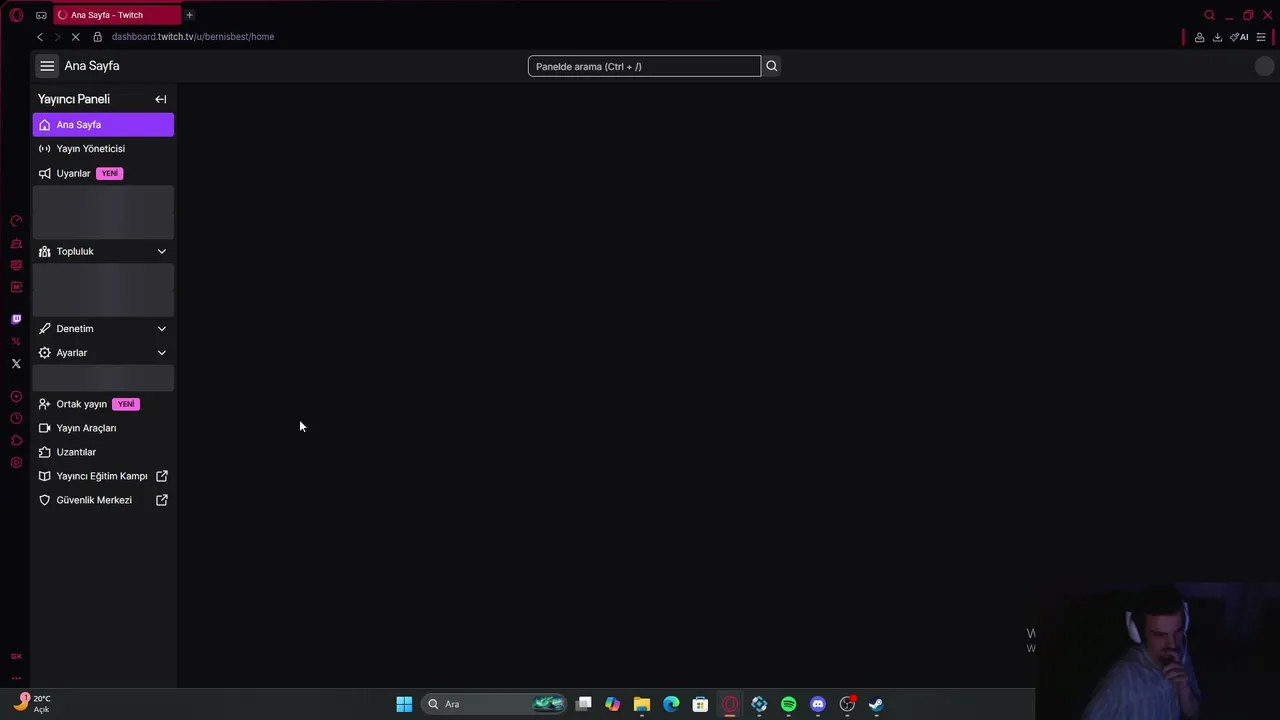1280x720 pixels.
Task: Launch Microsoft Edge from the taskbar
Action: 671,704
